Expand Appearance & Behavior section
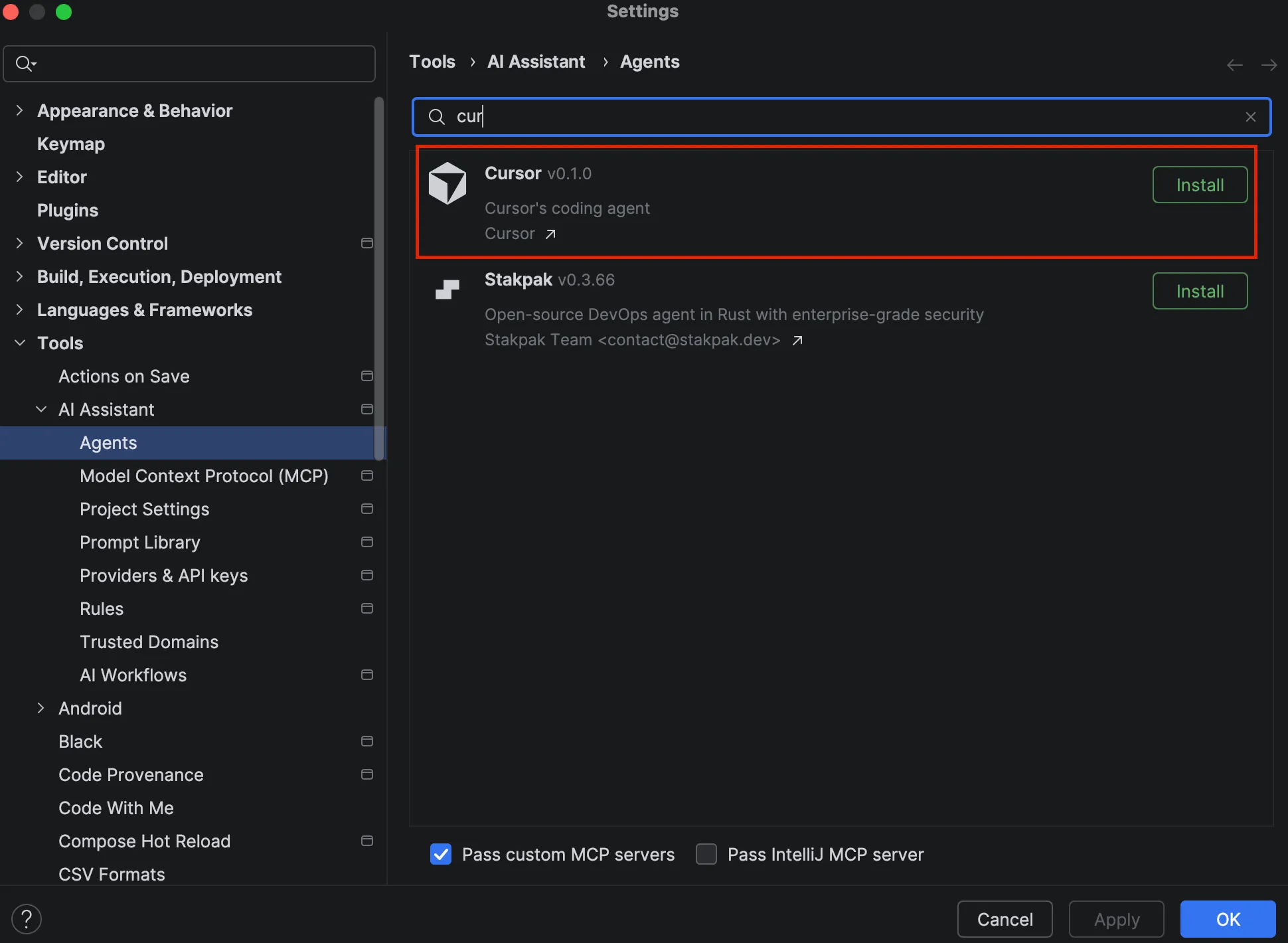 coord(19,110)
